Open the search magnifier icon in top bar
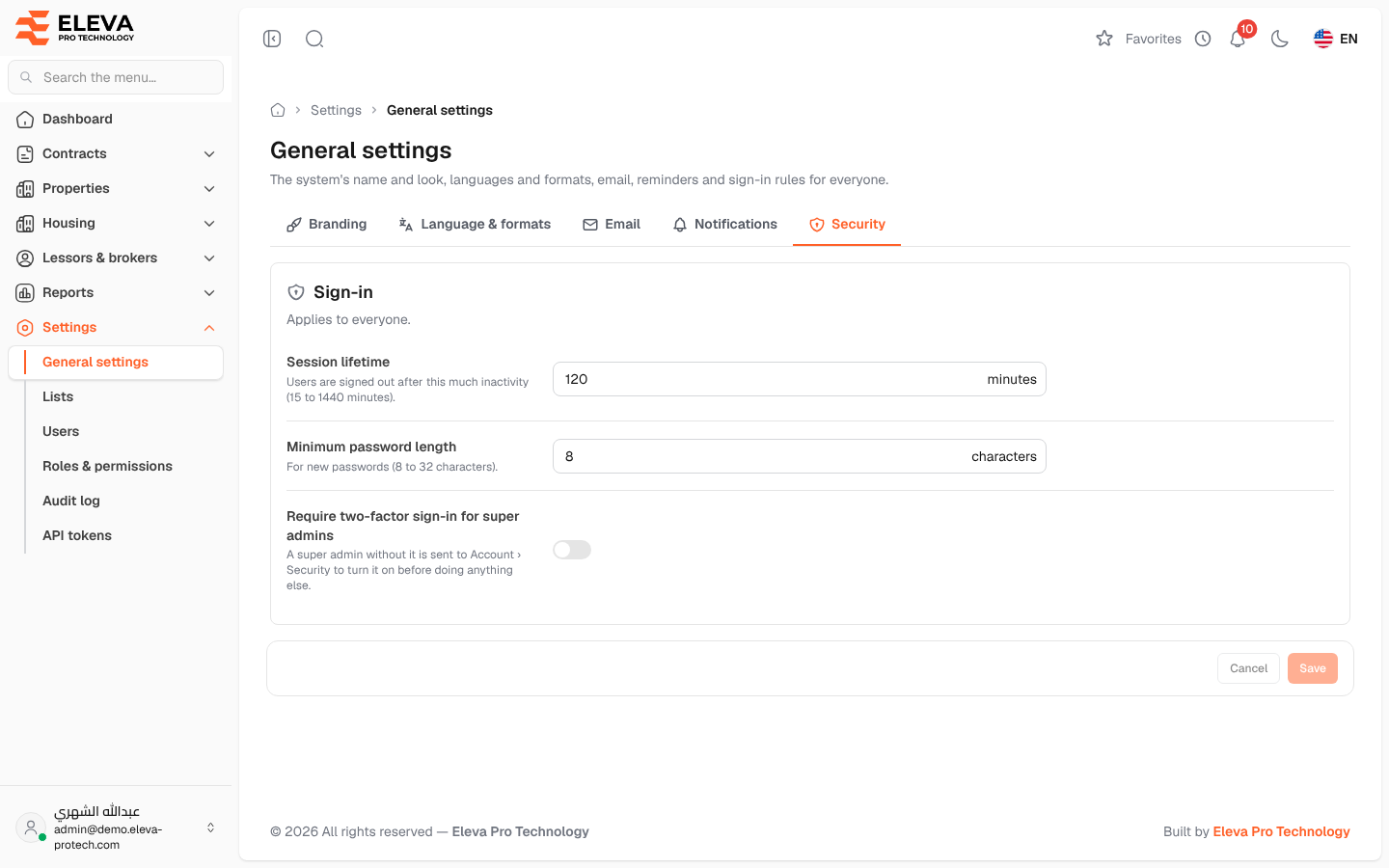 (314, 39)
